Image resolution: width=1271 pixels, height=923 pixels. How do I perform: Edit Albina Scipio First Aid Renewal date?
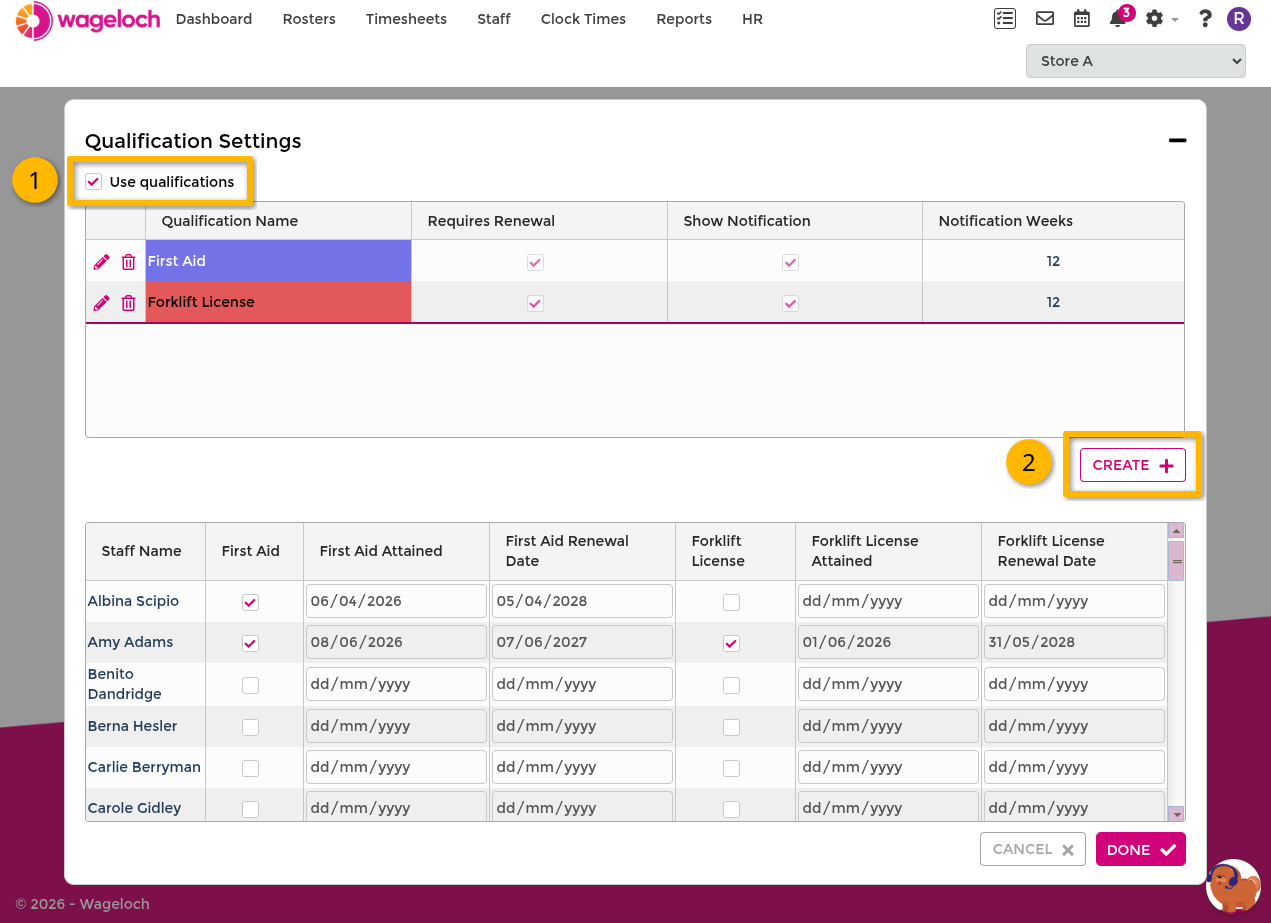(582, 601)
